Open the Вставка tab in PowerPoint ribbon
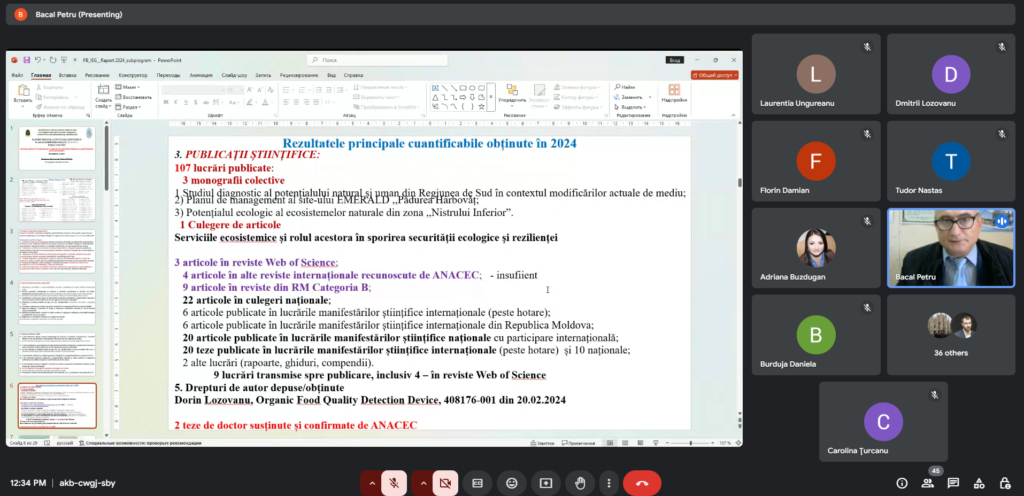This screenshot has width=1024, height=496. [x=68, y=75]
